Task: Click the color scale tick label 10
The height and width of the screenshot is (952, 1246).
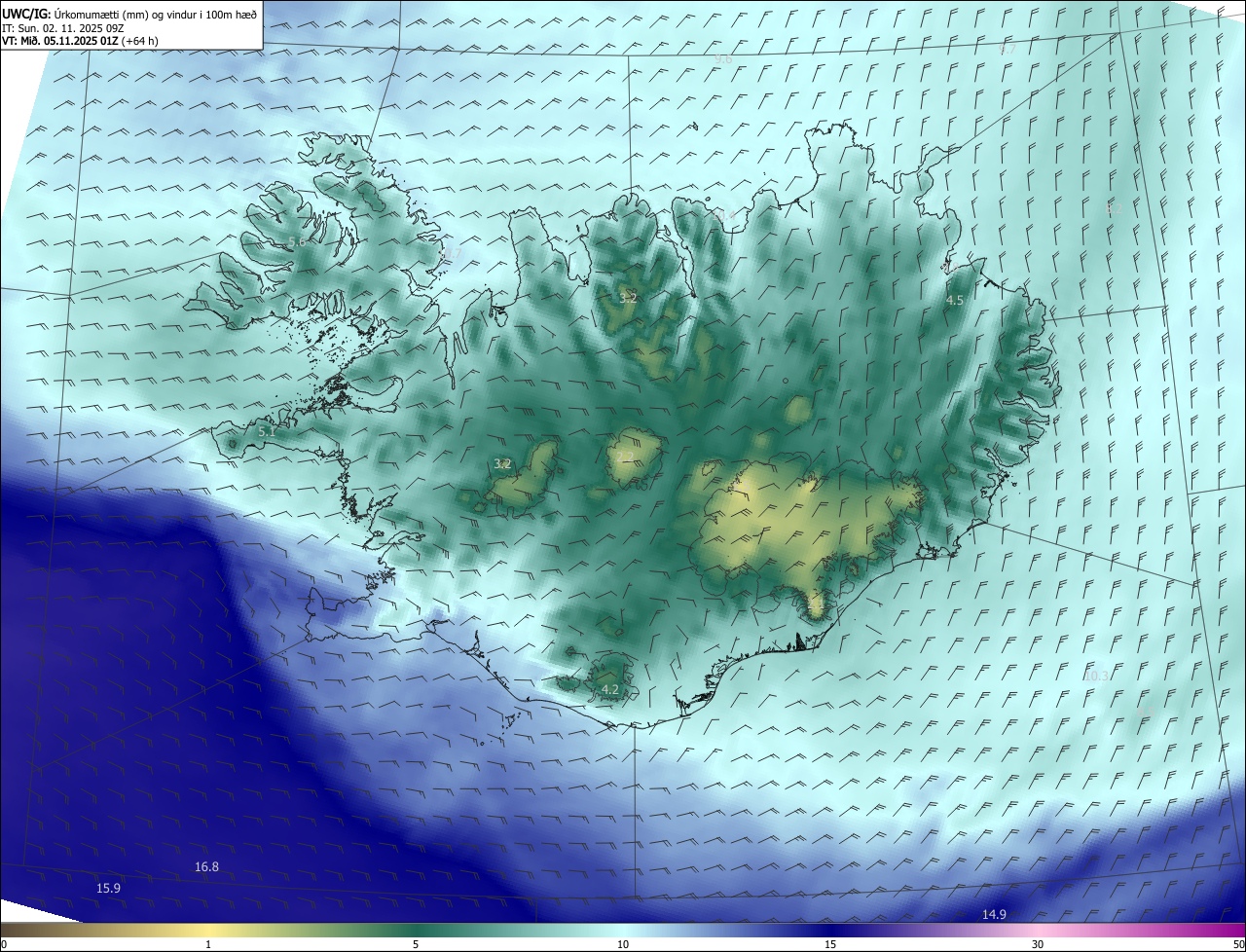Action: pyautogui.click(x=623, y=944)
